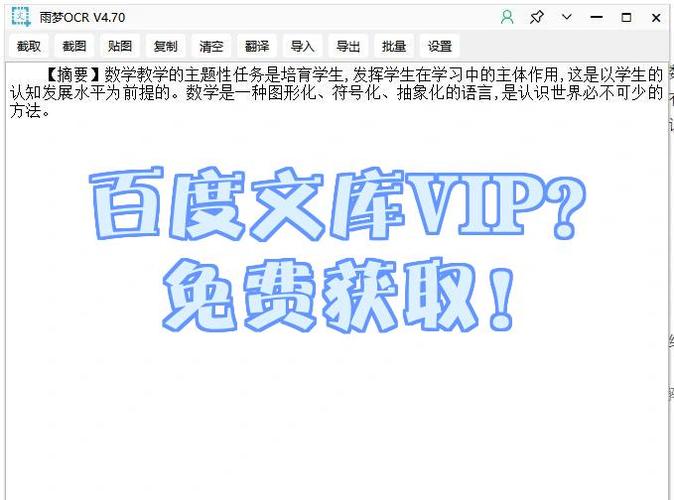Translate text with the 翻译 button

pyautogui.click(x=257, y=46)
